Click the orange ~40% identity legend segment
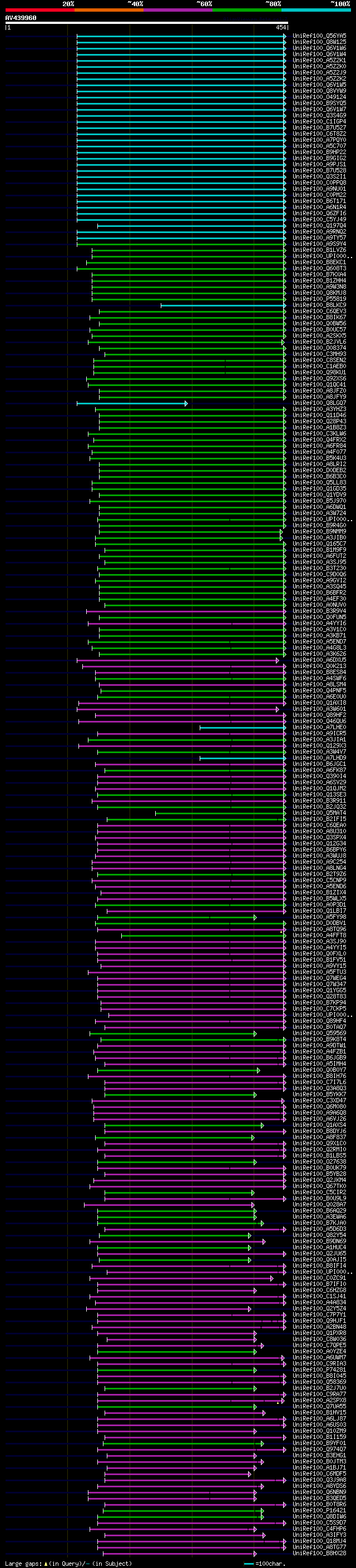 109,10
